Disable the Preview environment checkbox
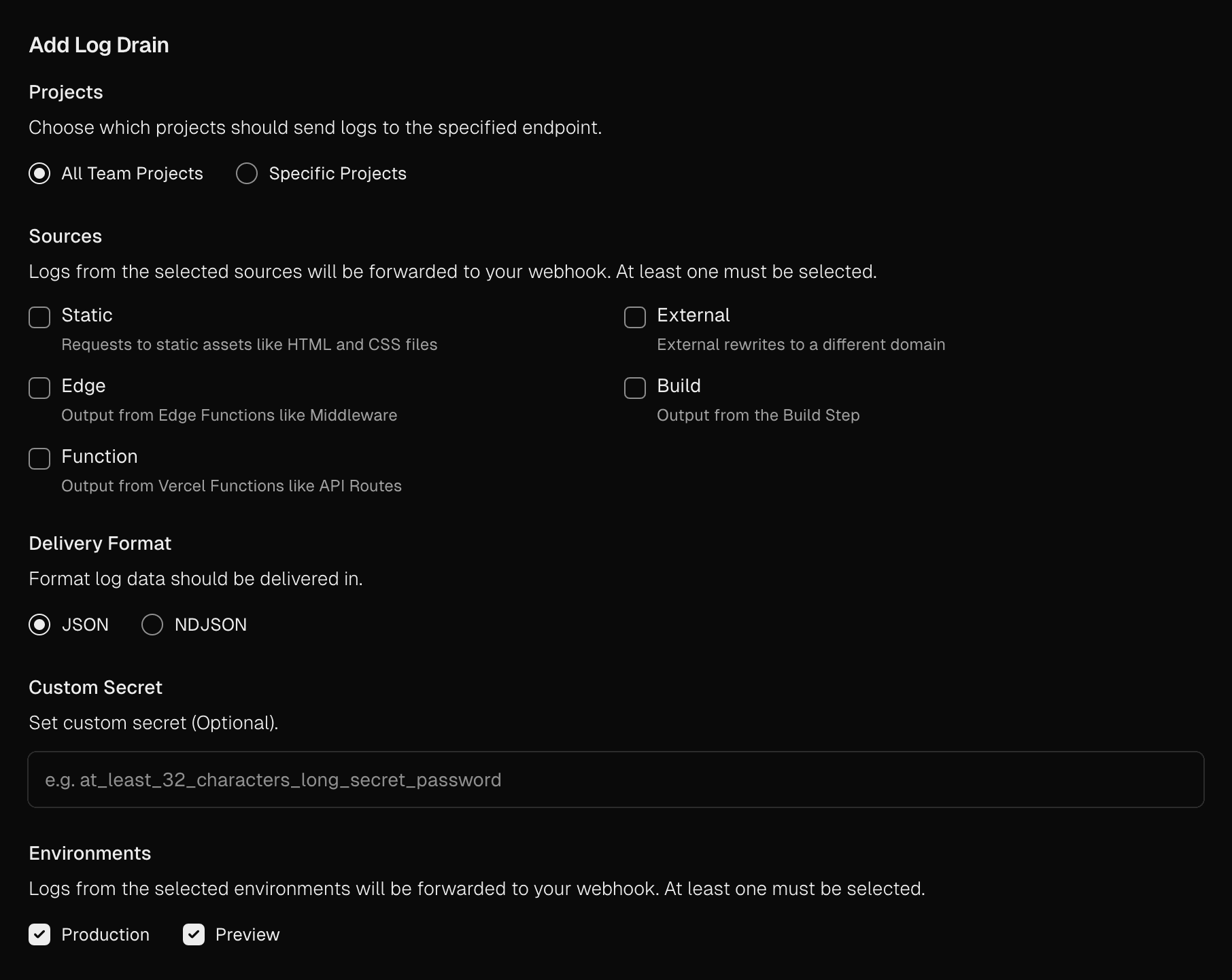The height and width of the screenshot is (980, 1232). [194, 934]
